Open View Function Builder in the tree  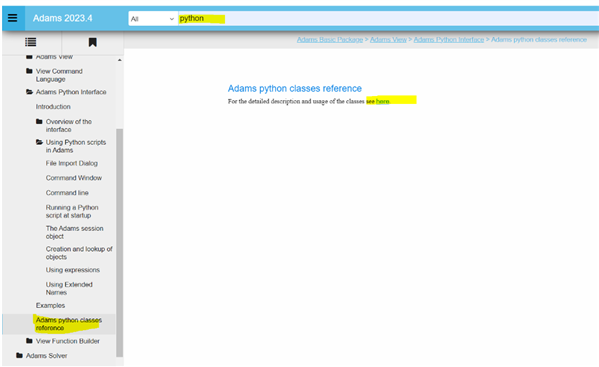(x=68, y=341)
